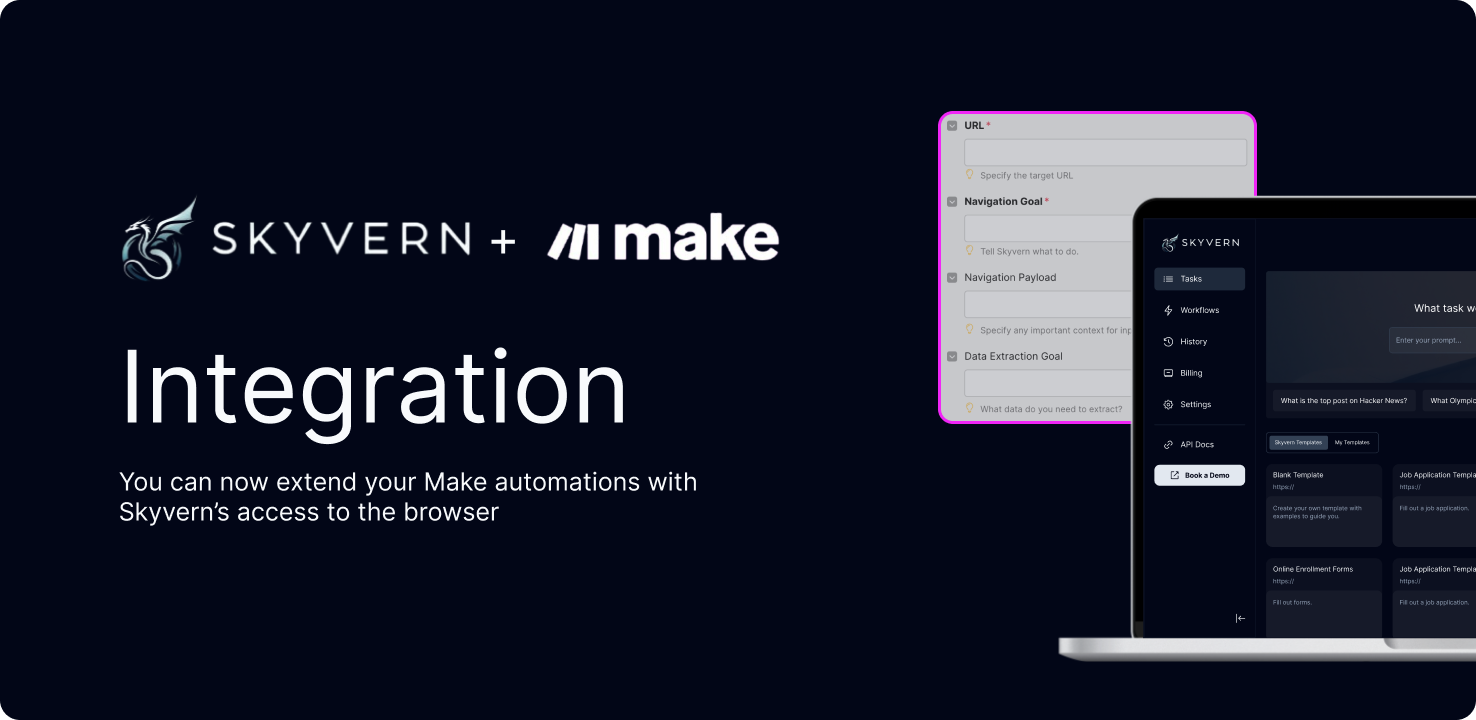This screenshot has height=720, width=1476.
Task: Click the external-link icon on Book a Demo
Action: pos(1175,476)
